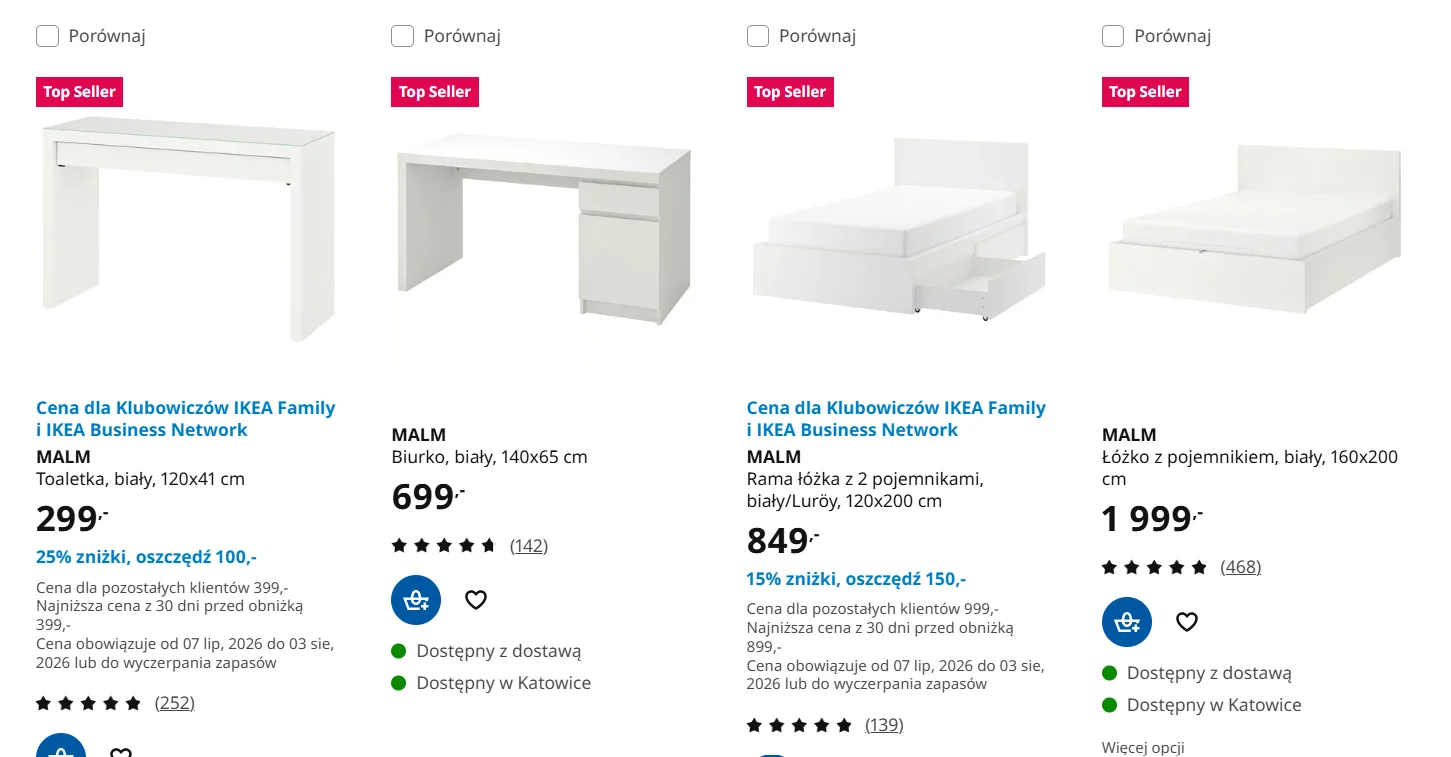Expand Więcej opcji for 160x200 bed
Image resolution: width=1451 pixels, height=757 pixels.
tap(1143, 747)
